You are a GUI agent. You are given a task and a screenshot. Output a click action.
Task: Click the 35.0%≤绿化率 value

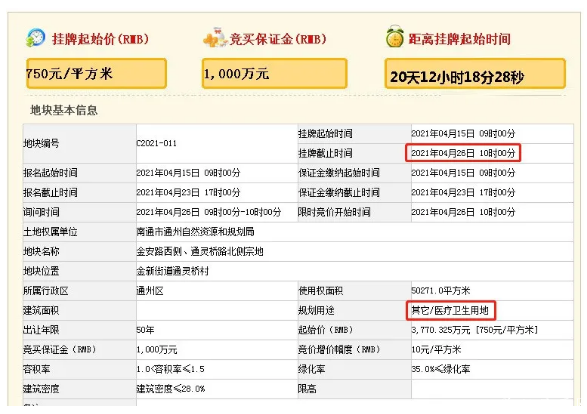(x=441, y=369)
